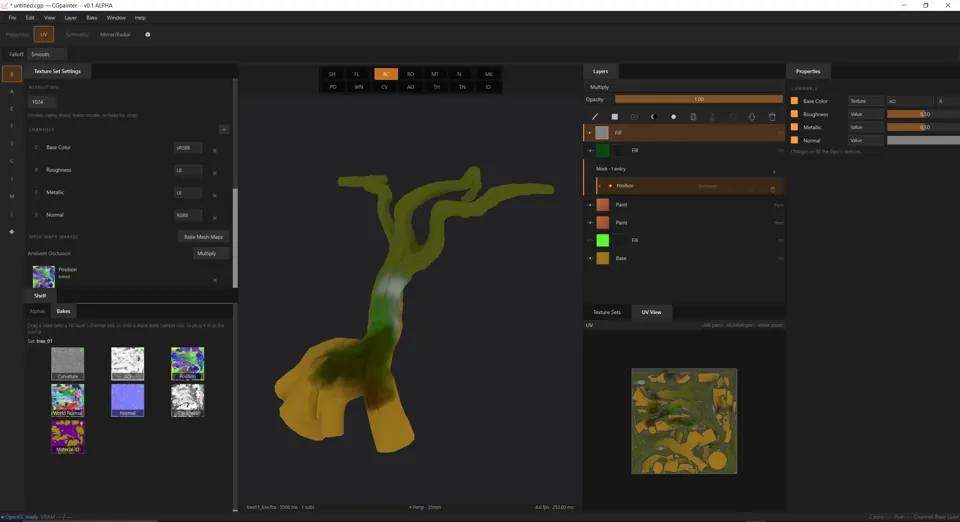Select the G tool in the left sidebar
The height and width of the screenshot is (522, 960).
coord(12,162)
